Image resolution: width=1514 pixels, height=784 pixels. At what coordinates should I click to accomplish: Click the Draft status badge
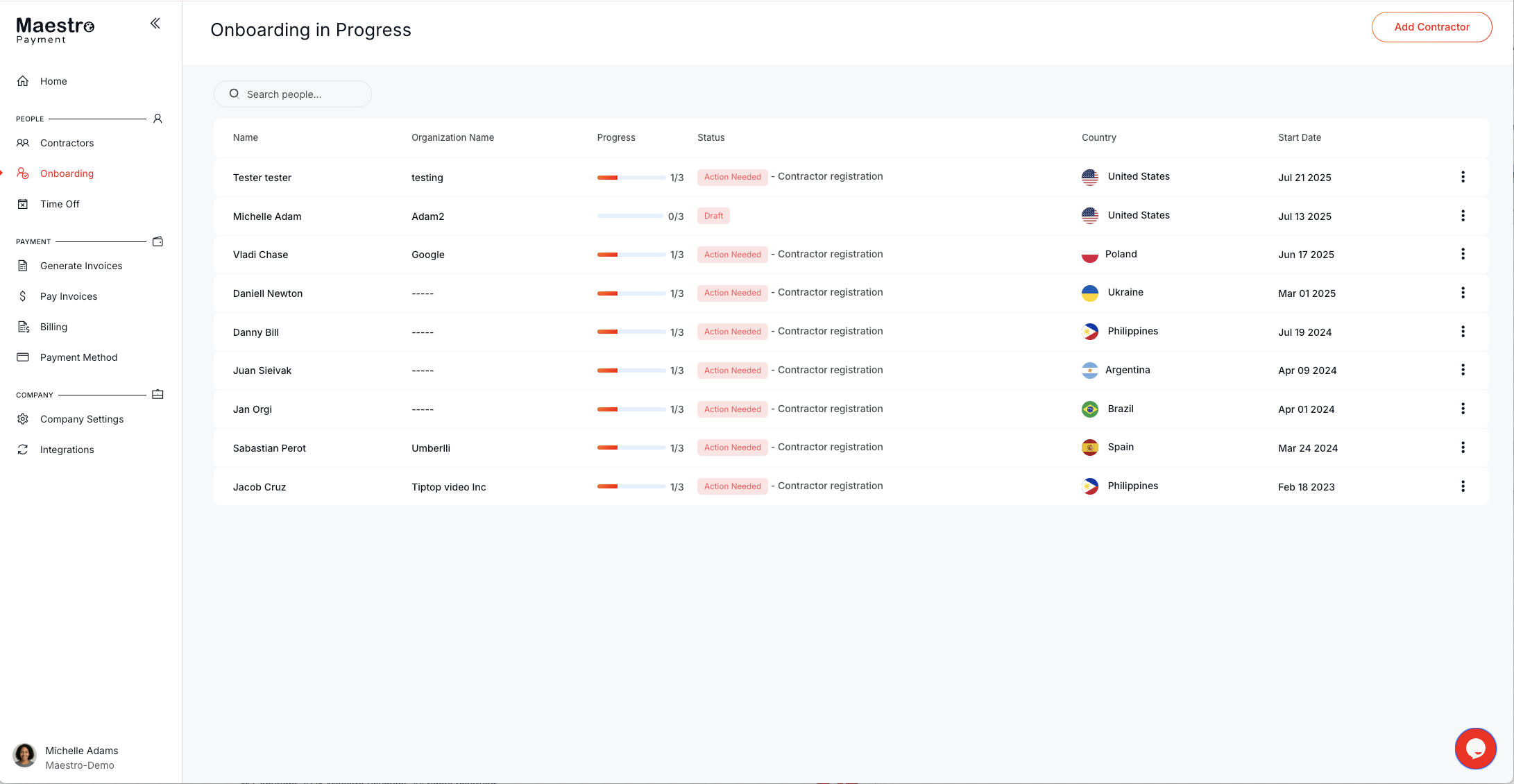click(713, 216)
